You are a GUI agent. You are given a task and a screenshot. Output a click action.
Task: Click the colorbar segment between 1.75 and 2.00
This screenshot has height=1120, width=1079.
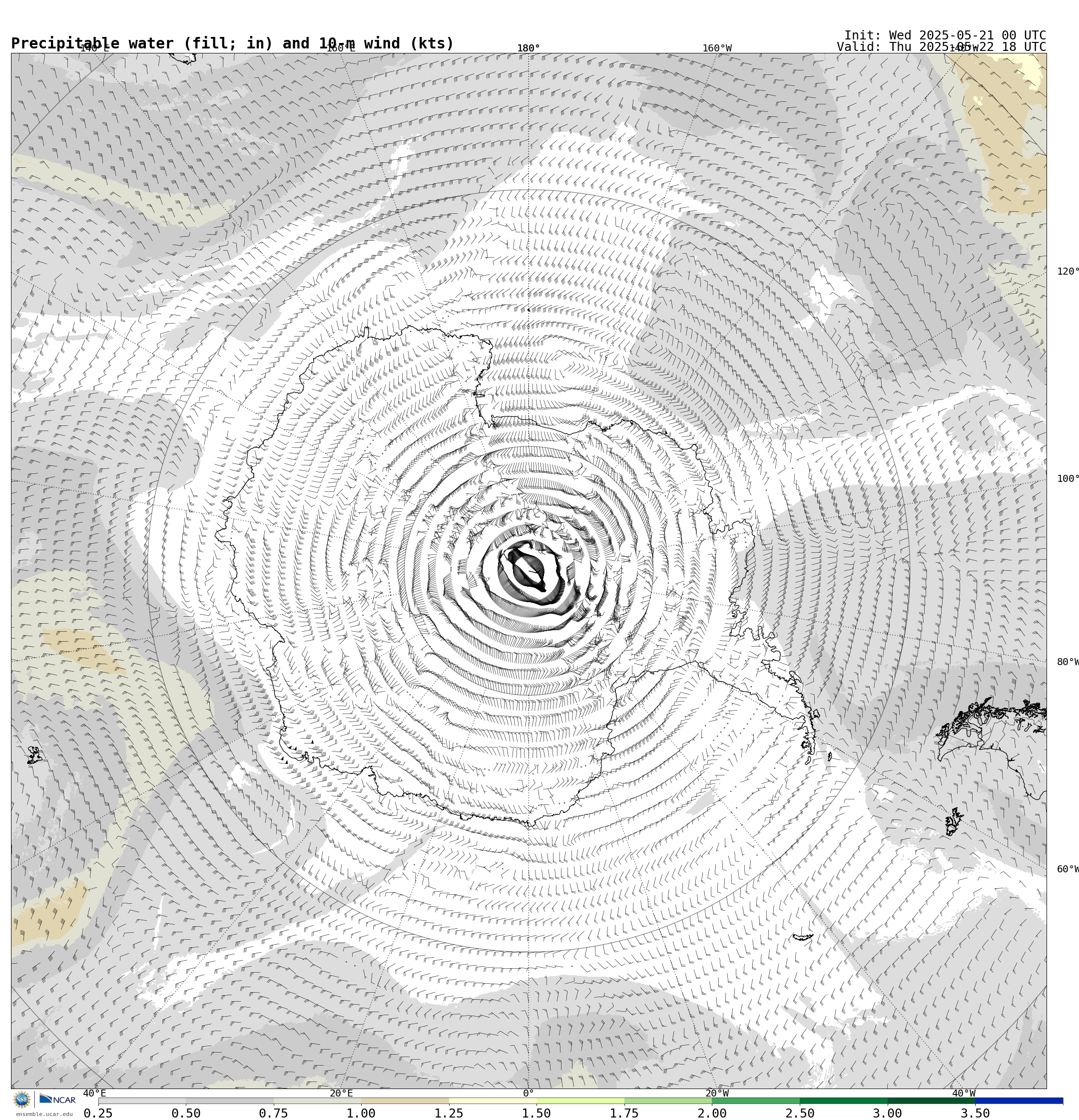pos(668,1101)
